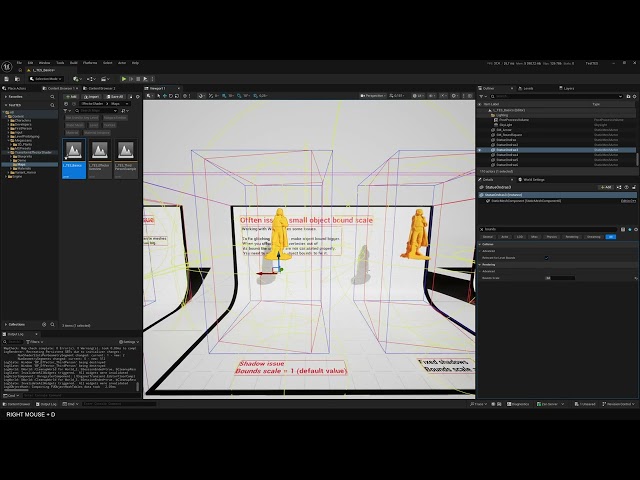Click the Import button in Content Browser
Screen dimensions: 640x480
pyautogui.click(x=91, y=97)
